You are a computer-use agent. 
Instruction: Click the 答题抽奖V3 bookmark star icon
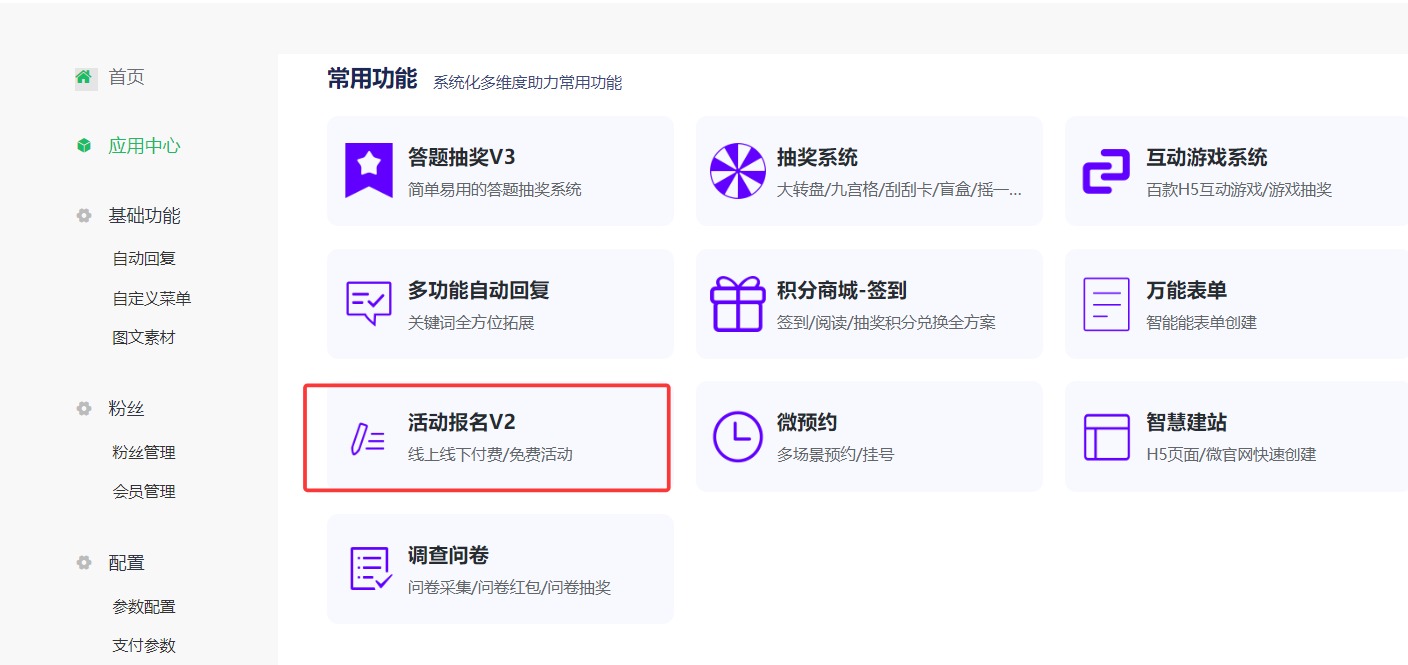369,170
